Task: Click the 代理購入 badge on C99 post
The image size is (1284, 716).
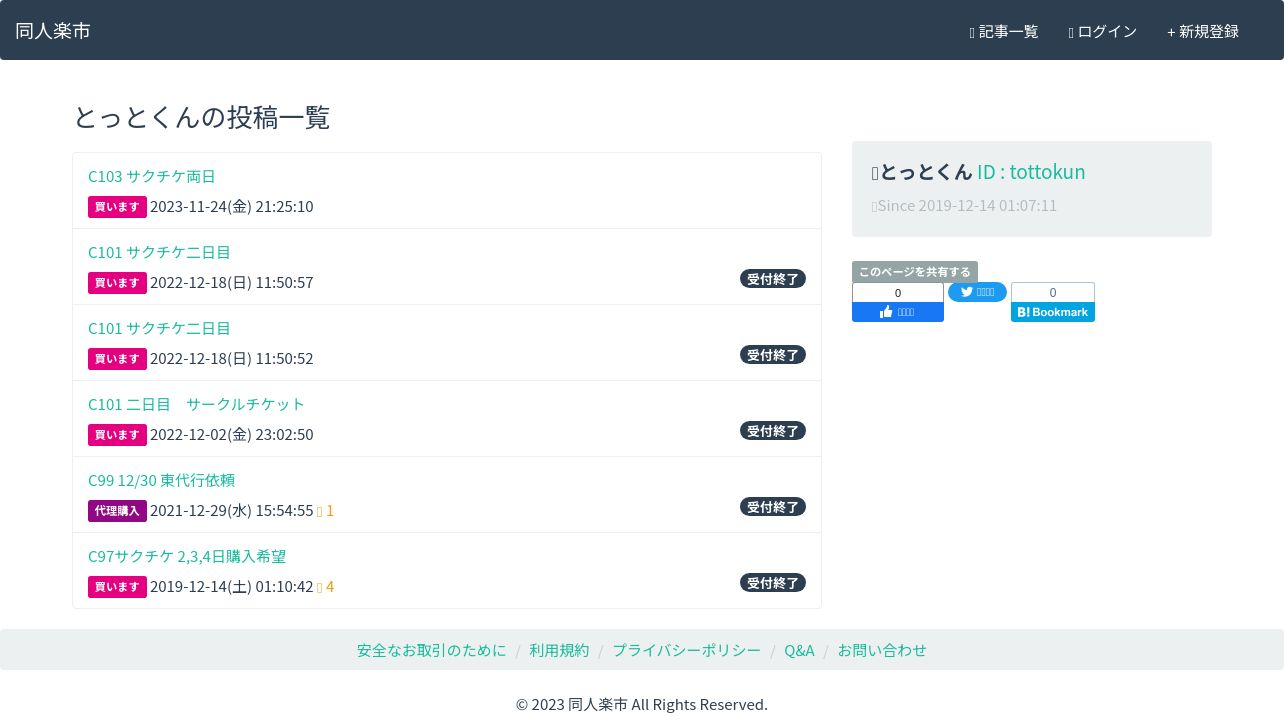Action: coord(117,511)
